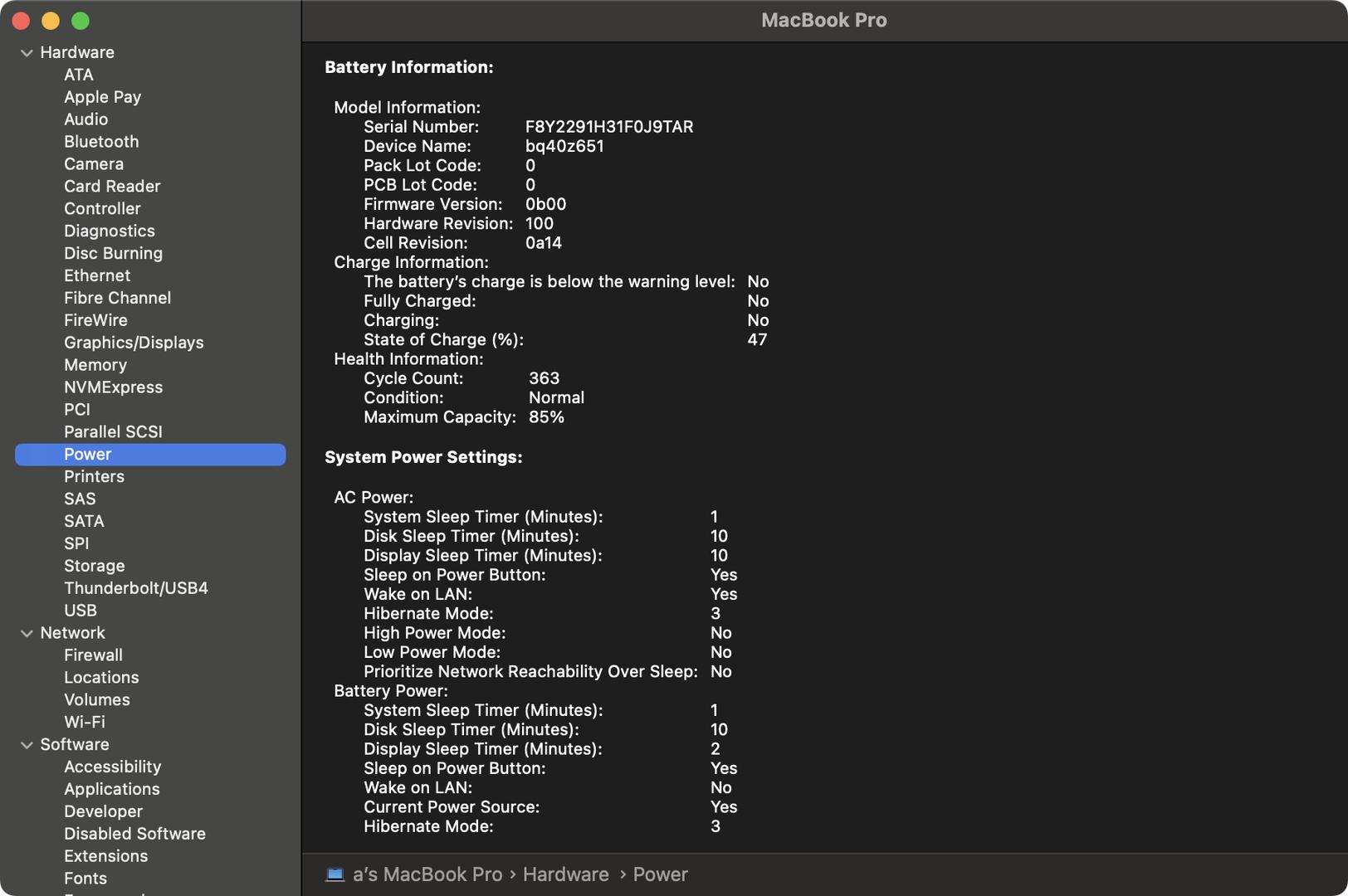Screen dimensions: 1348x896
Task: Open the USB category
Action: pos(81,611)
